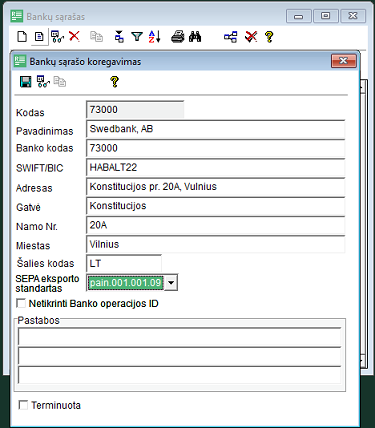Click the Banko kodas input field

pyautogui.click(x=215, y=148)
